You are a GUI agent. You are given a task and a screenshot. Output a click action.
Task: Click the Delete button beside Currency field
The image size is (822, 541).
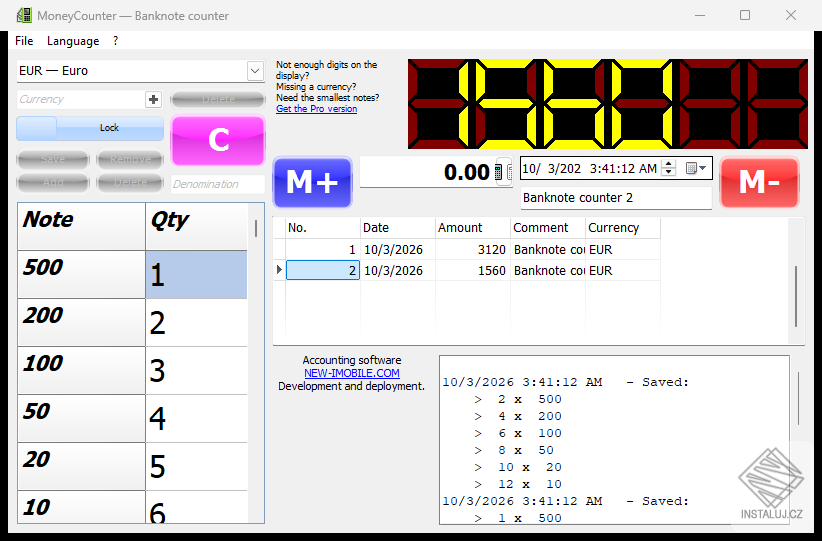tap(218, 99)
